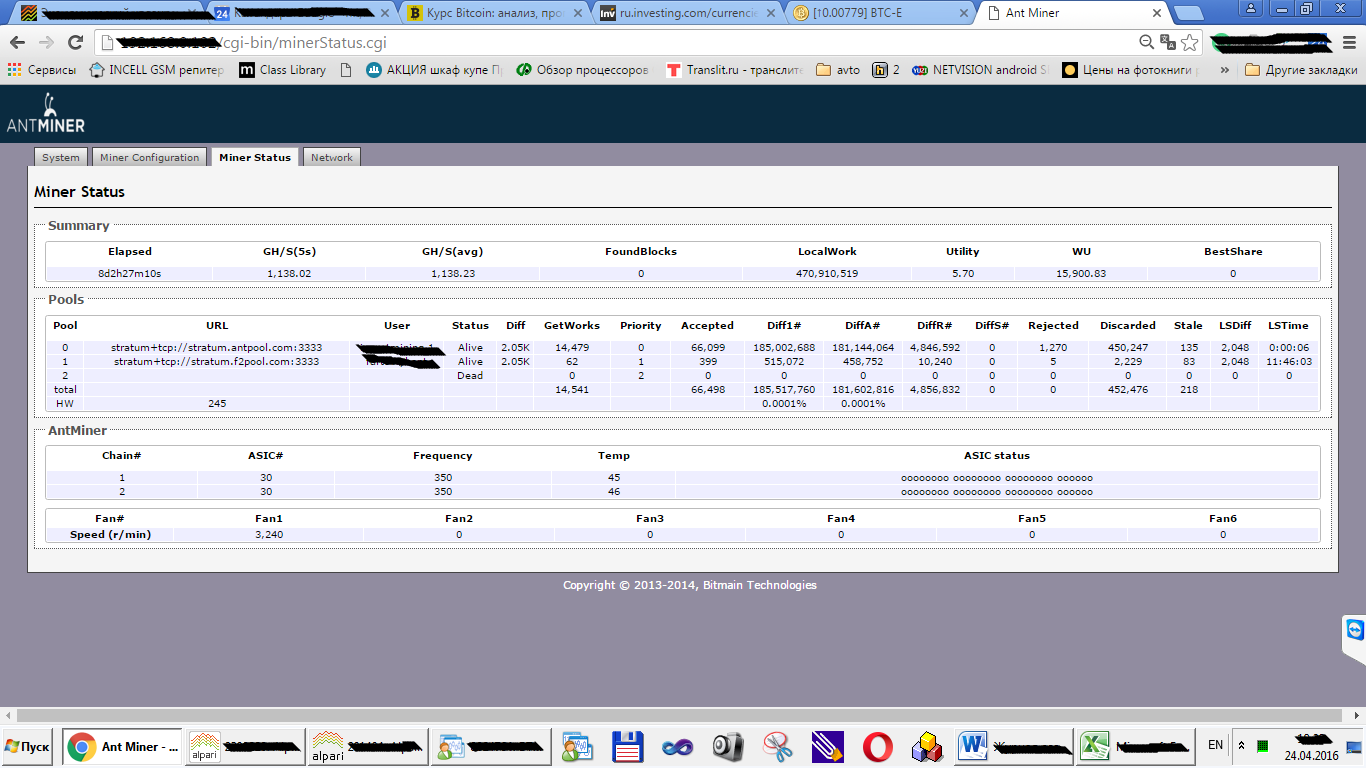The height and width of the screenshot is (768, 1366).
Task: Open the floppy disk save app in taskbar
Action: [627, 747]
